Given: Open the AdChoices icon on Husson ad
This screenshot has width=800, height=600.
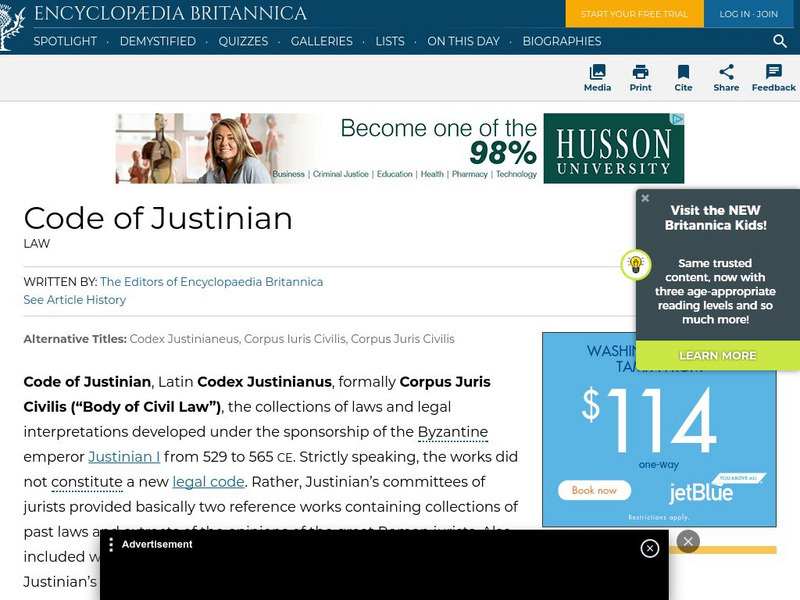Looking at the screenshot, I should click(677, 119).
